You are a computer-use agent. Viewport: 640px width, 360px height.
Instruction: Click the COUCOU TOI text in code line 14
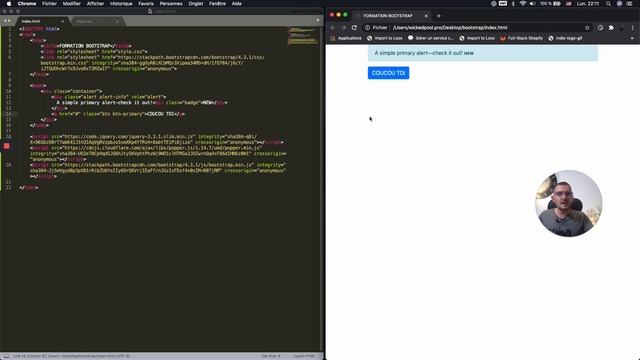160,114
